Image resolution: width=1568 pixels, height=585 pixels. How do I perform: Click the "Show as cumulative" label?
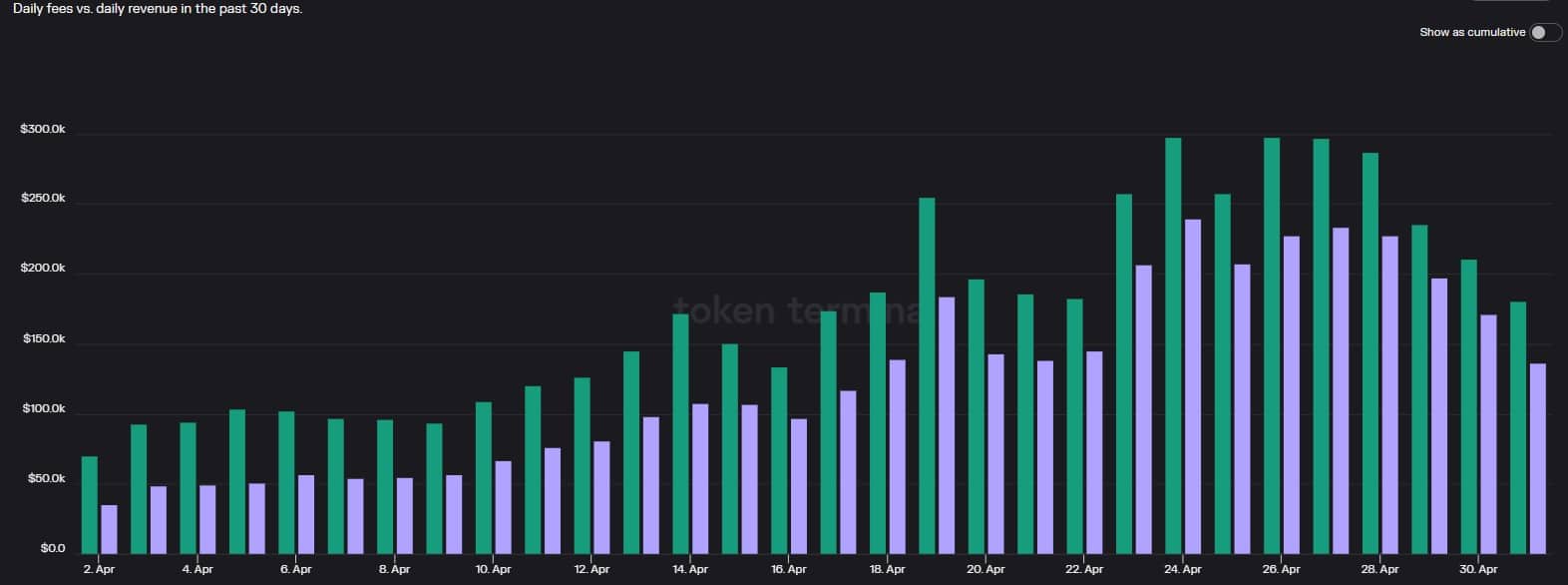click(1472, 32)
